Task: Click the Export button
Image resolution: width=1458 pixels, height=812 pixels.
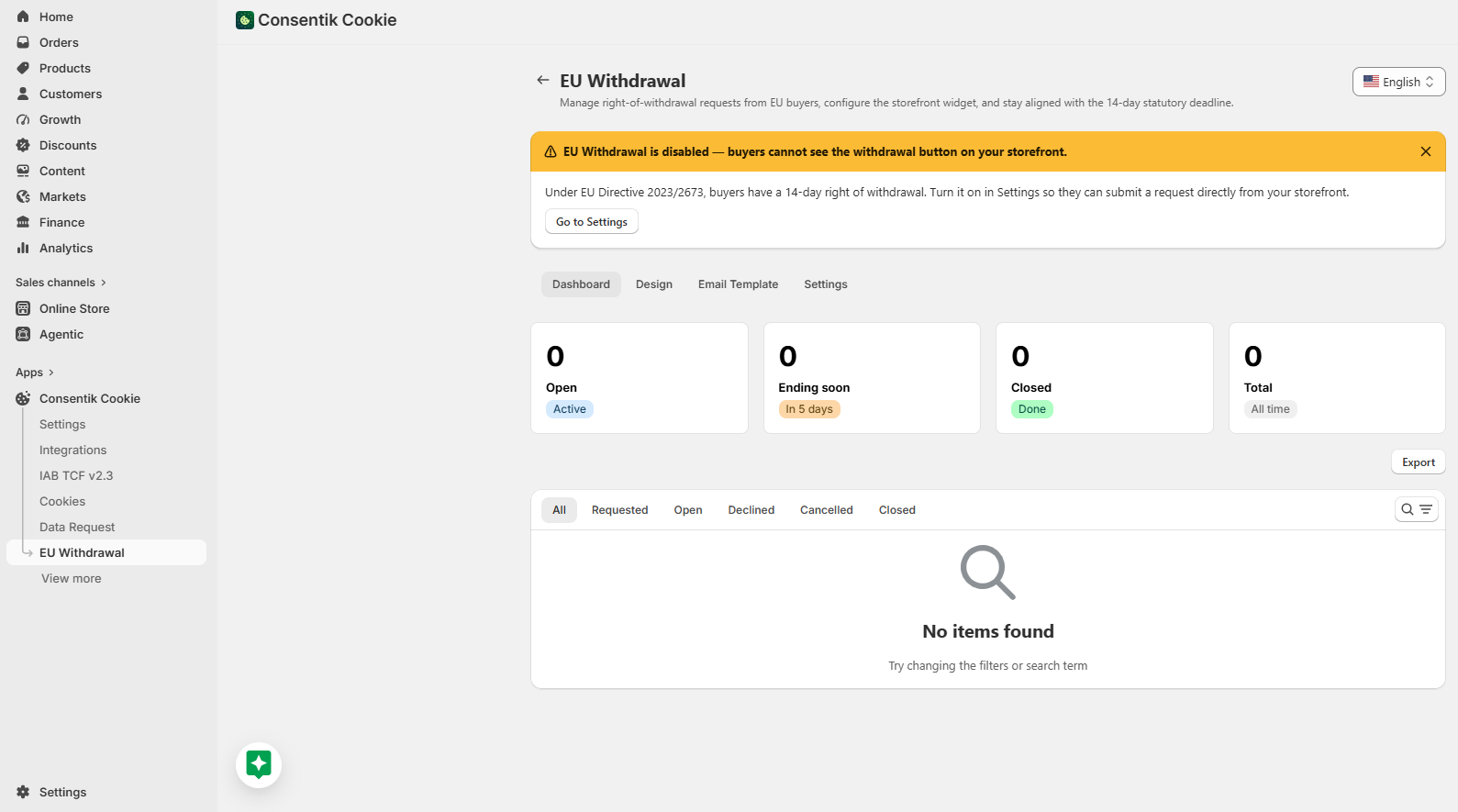Action: [1419, 462]
